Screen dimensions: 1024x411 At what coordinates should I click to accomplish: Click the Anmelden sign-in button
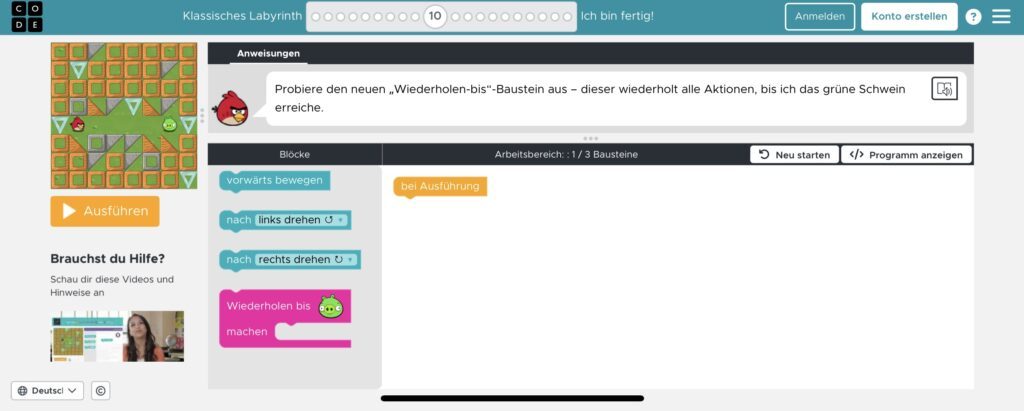820,16
